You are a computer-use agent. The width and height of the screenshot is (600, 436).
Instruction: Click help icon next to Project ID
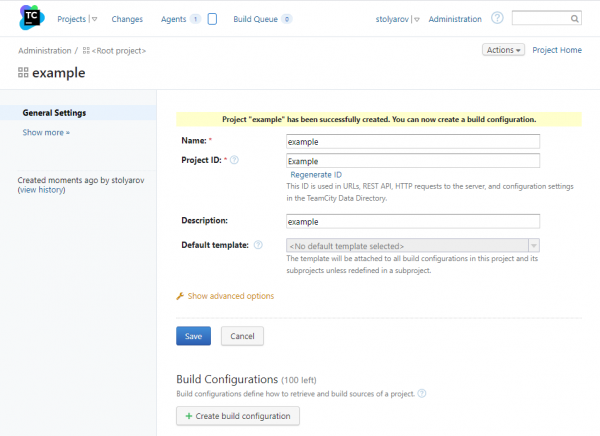pyautogui.click(x=234, y=160)
